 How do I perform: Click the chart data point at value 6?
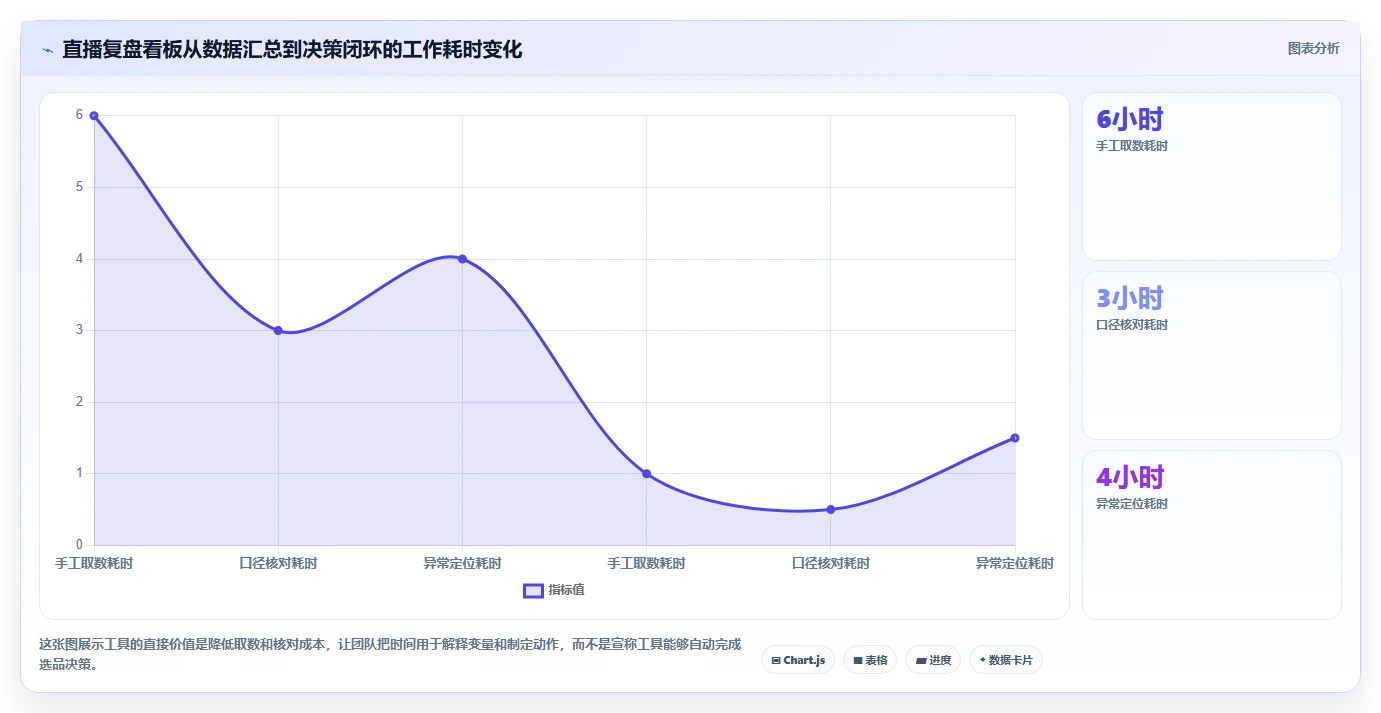click(x=94, y=116)
